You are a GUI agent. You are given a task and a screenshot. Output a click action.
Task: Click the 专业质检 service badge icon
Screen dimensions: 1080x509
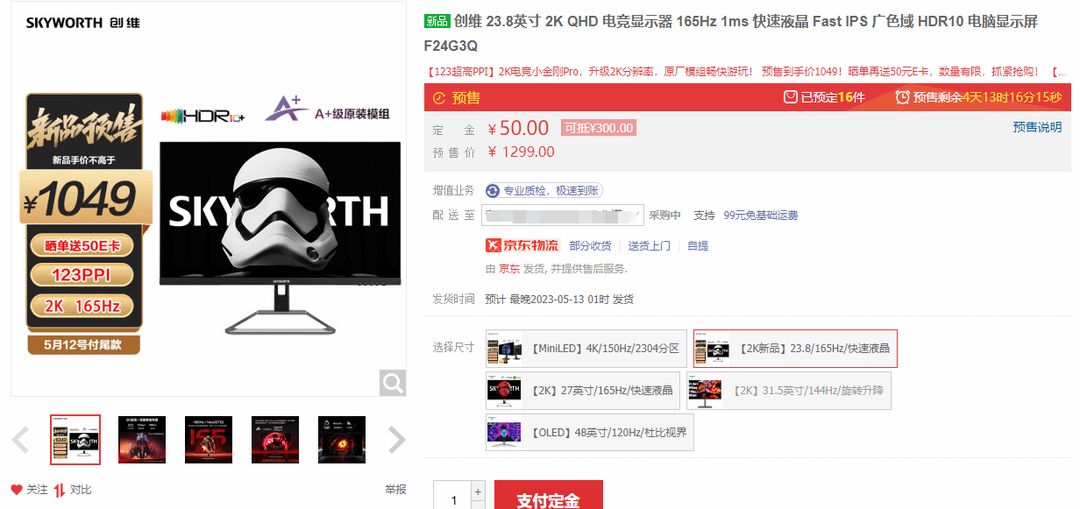coord(492,191)
